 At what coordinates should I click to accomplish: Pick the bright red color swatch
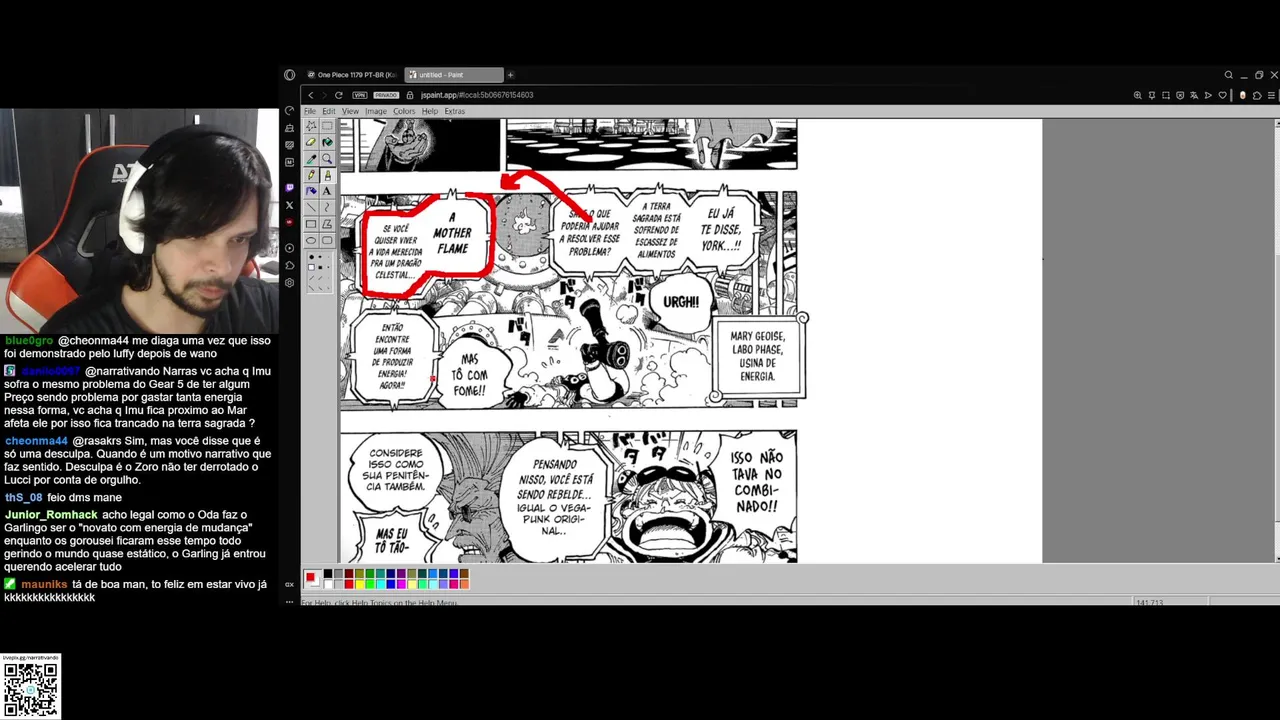tap(349, 584)
